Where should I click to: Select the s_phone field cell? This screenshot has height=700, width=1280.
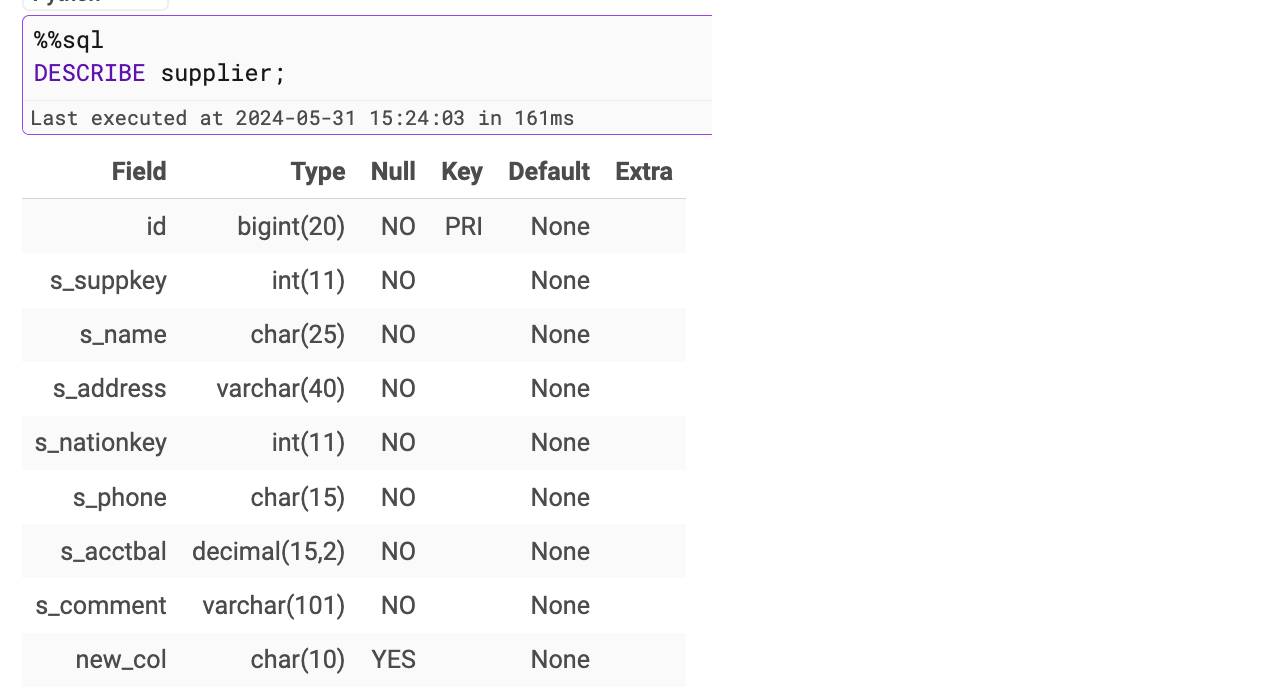[x=120, y=498]
